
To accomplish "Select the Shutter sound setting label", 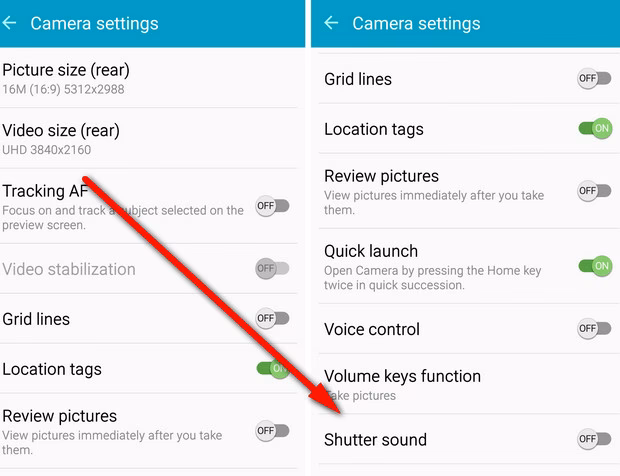I will click(375, 440).
